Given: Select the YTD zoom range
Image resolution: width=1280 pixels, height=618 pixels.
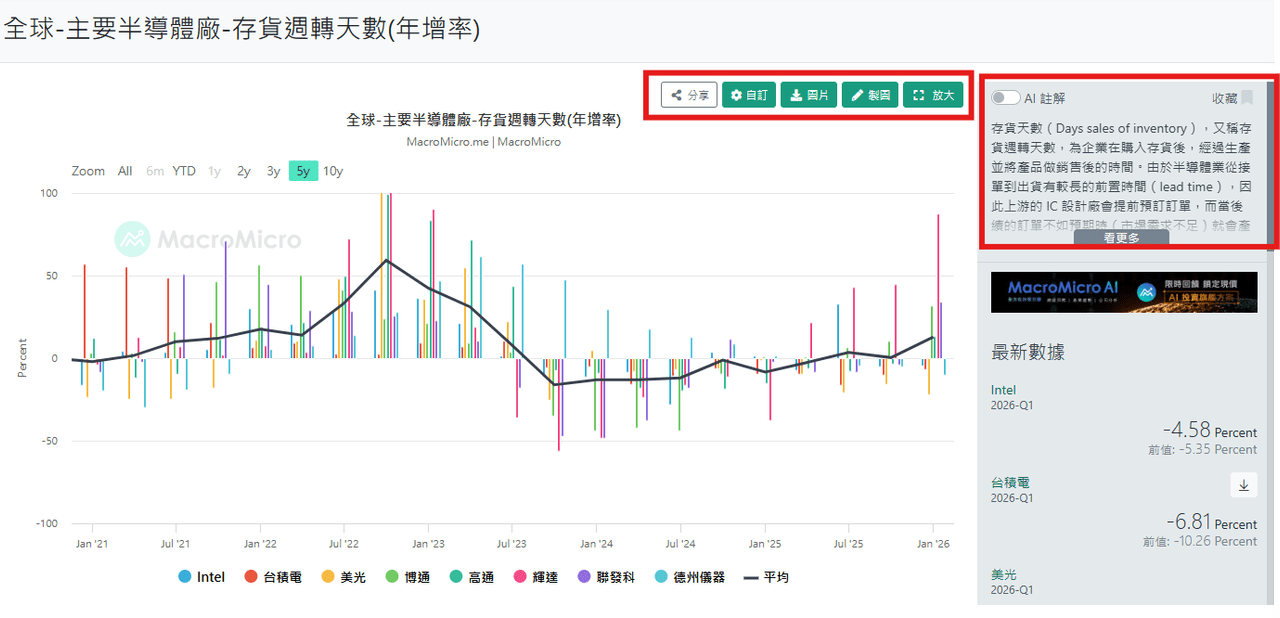Looking at the screenshot, I should (x=184, y=171).
